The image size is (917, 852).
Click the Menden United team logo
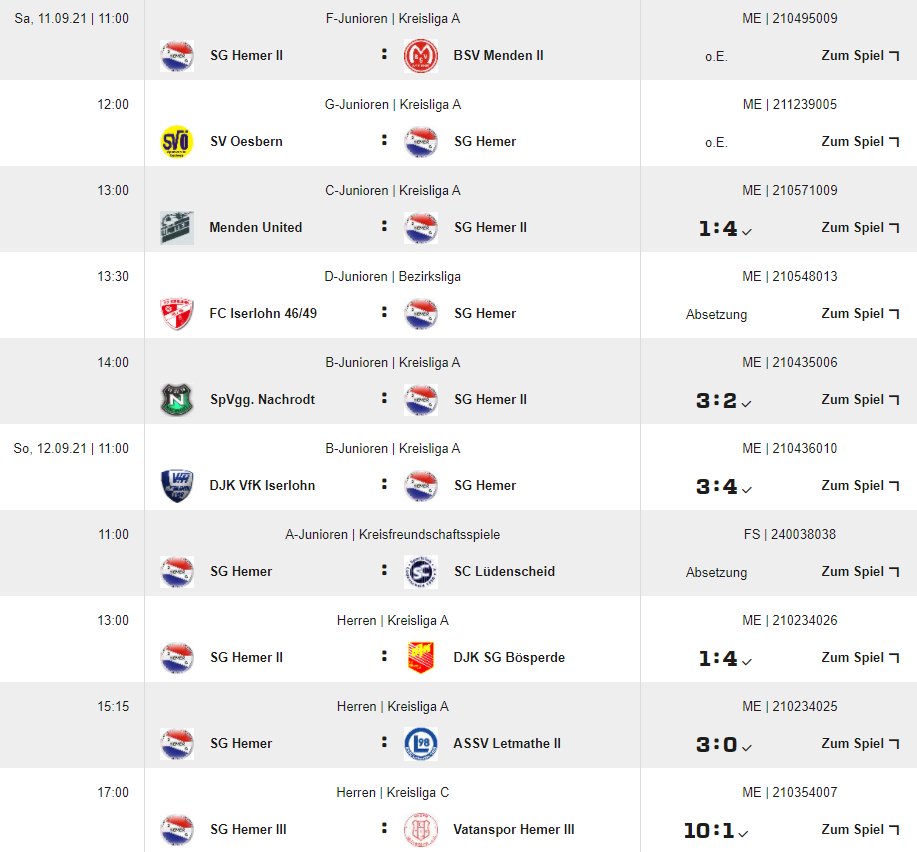pyautogui.click(x=177, y=228)
